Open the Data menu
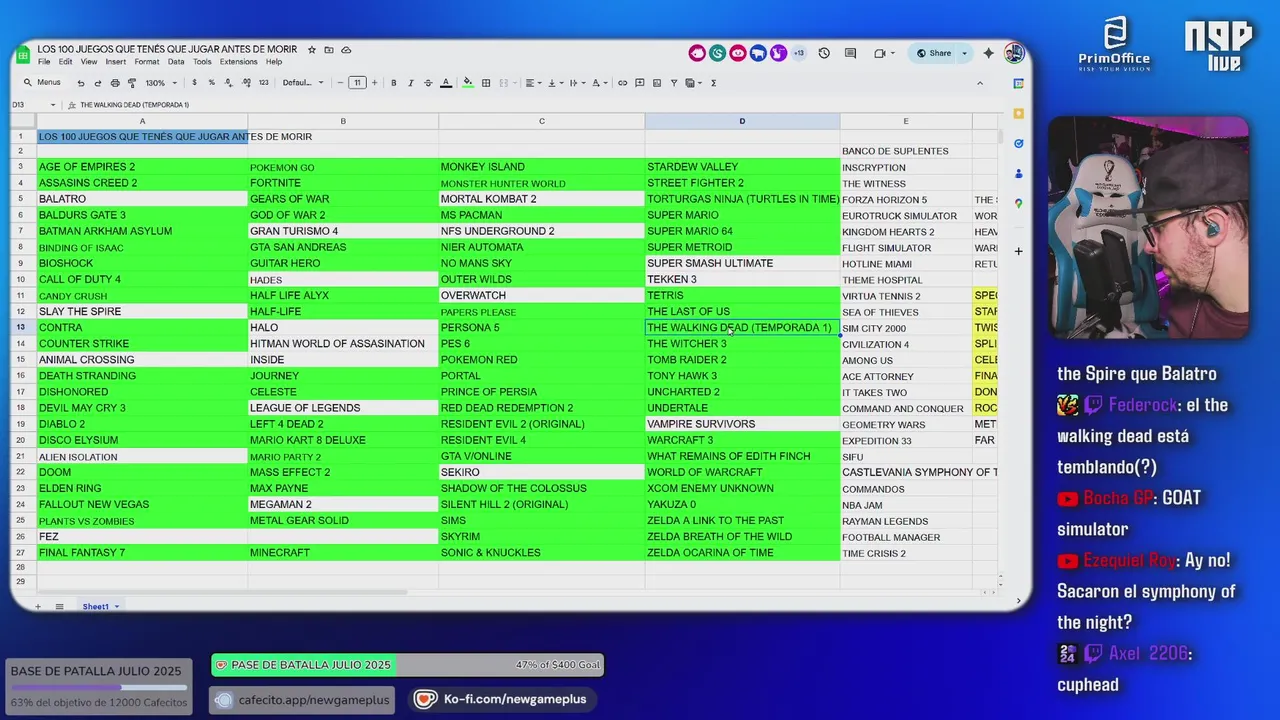The height and width of the screenshot is (720, 1280). (x=176, y=62)
